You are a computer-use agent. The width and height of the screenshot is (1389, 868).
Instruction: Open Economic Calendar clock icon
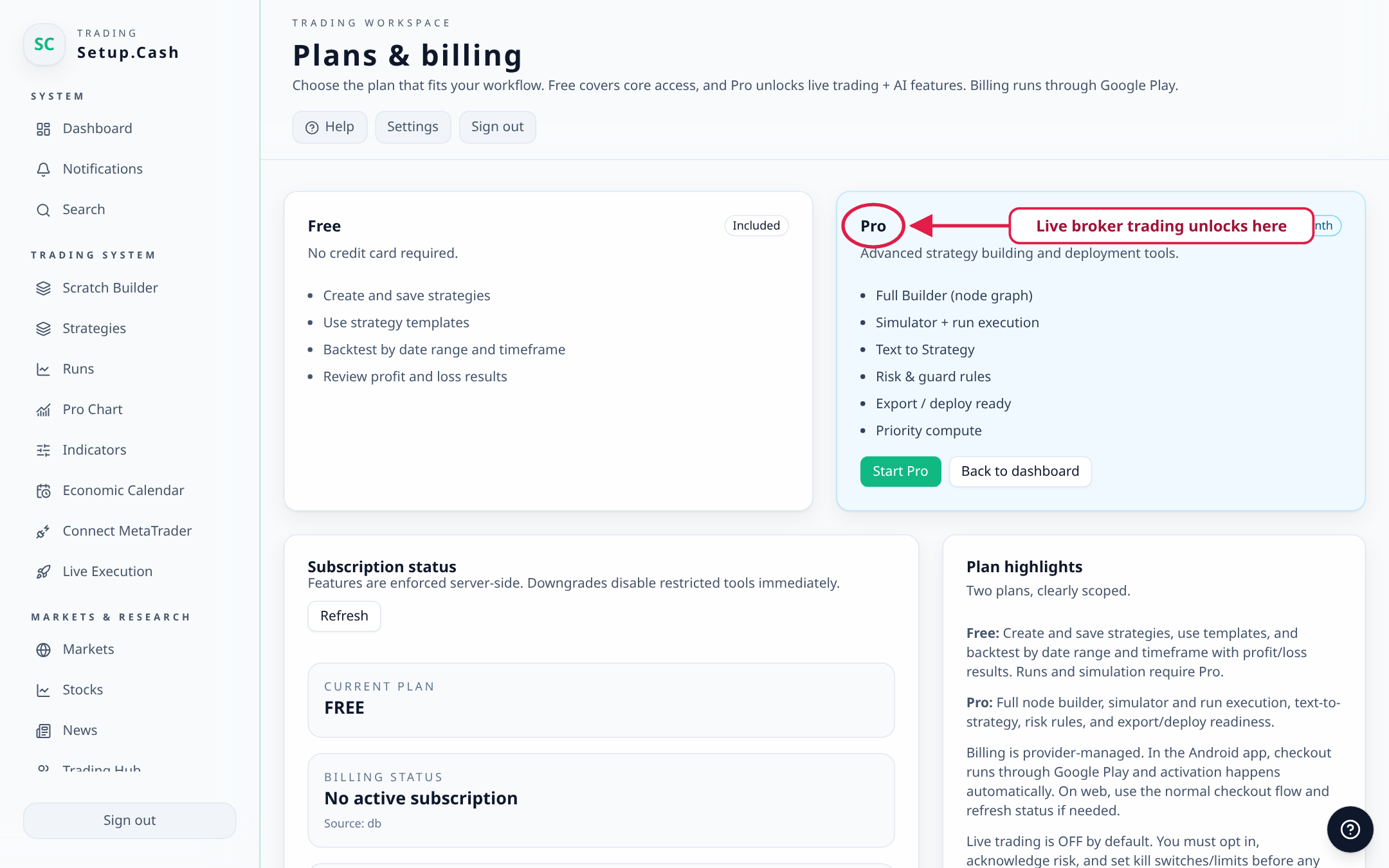[x=43, y=491]
